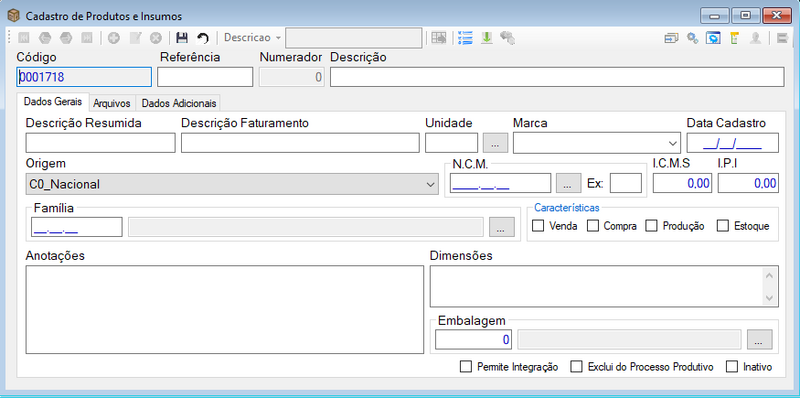Click the Ex: input field
Viewport: 800px width, 398px height.
[x=626, y=183]
